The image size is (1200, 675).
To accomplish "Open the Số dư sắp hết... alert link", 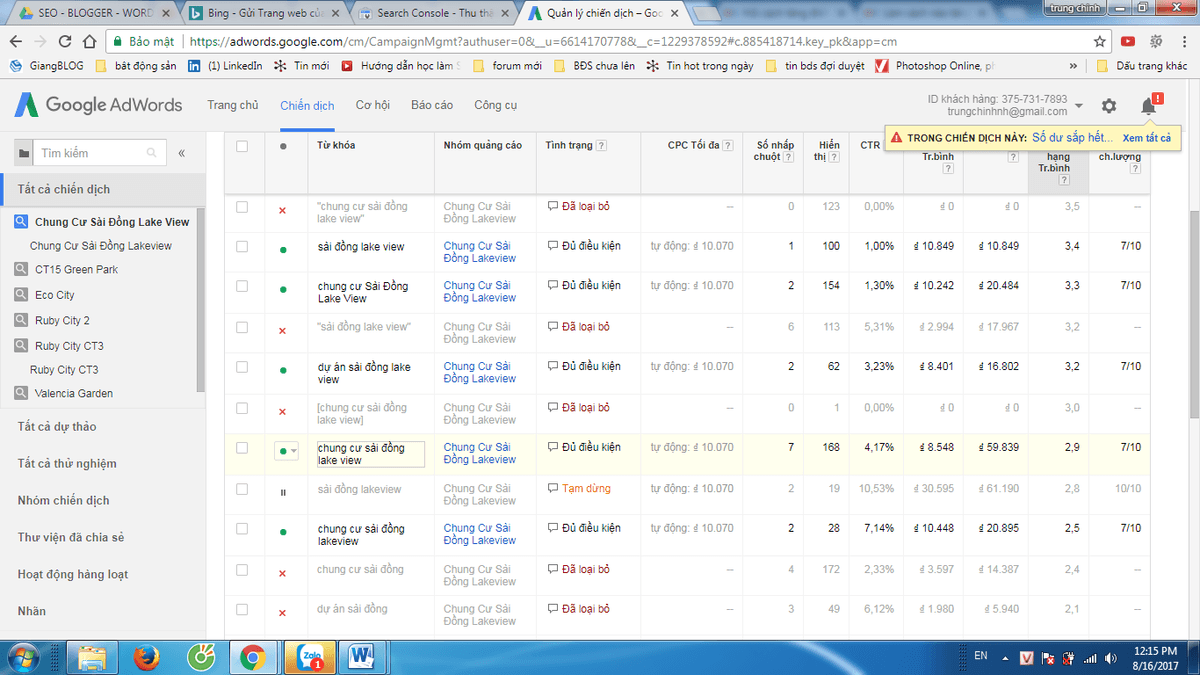I will 1073,137.
